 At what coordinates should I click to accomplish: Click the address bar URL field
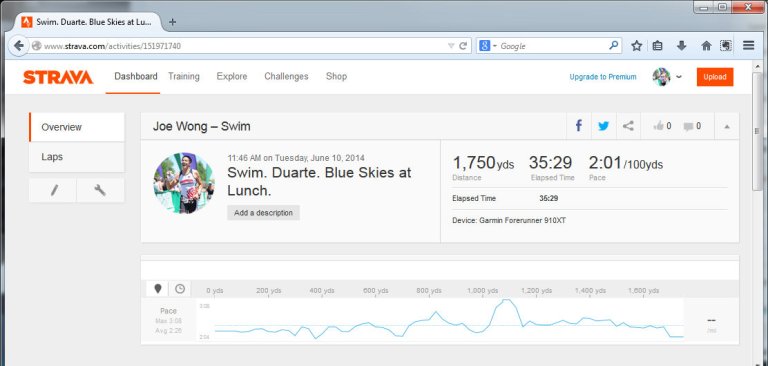[240, 46]
